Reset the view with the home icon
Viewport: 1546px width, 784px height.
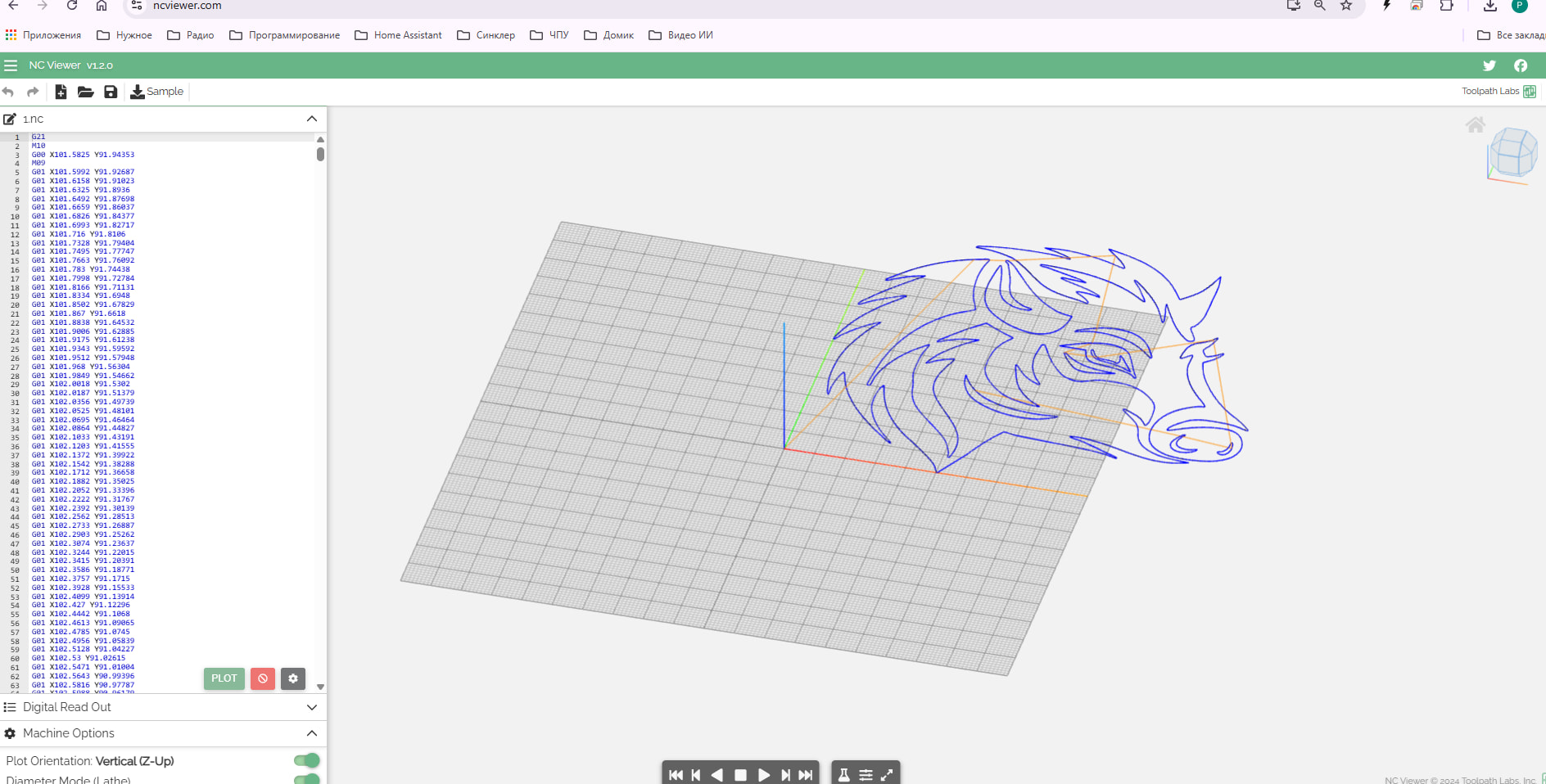(x=1475, y=124)
